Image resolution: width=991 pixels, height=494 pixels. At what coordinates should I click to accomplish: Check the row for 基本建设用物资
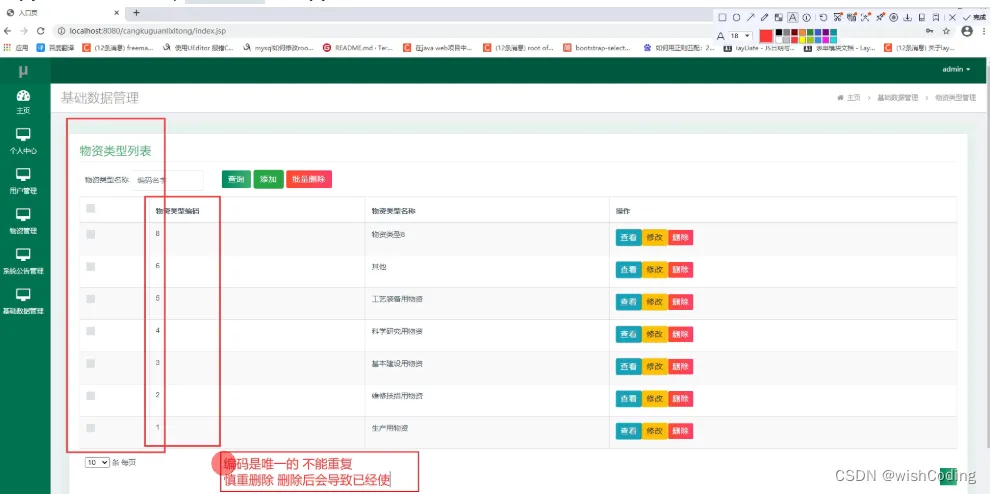coord(90,363)
